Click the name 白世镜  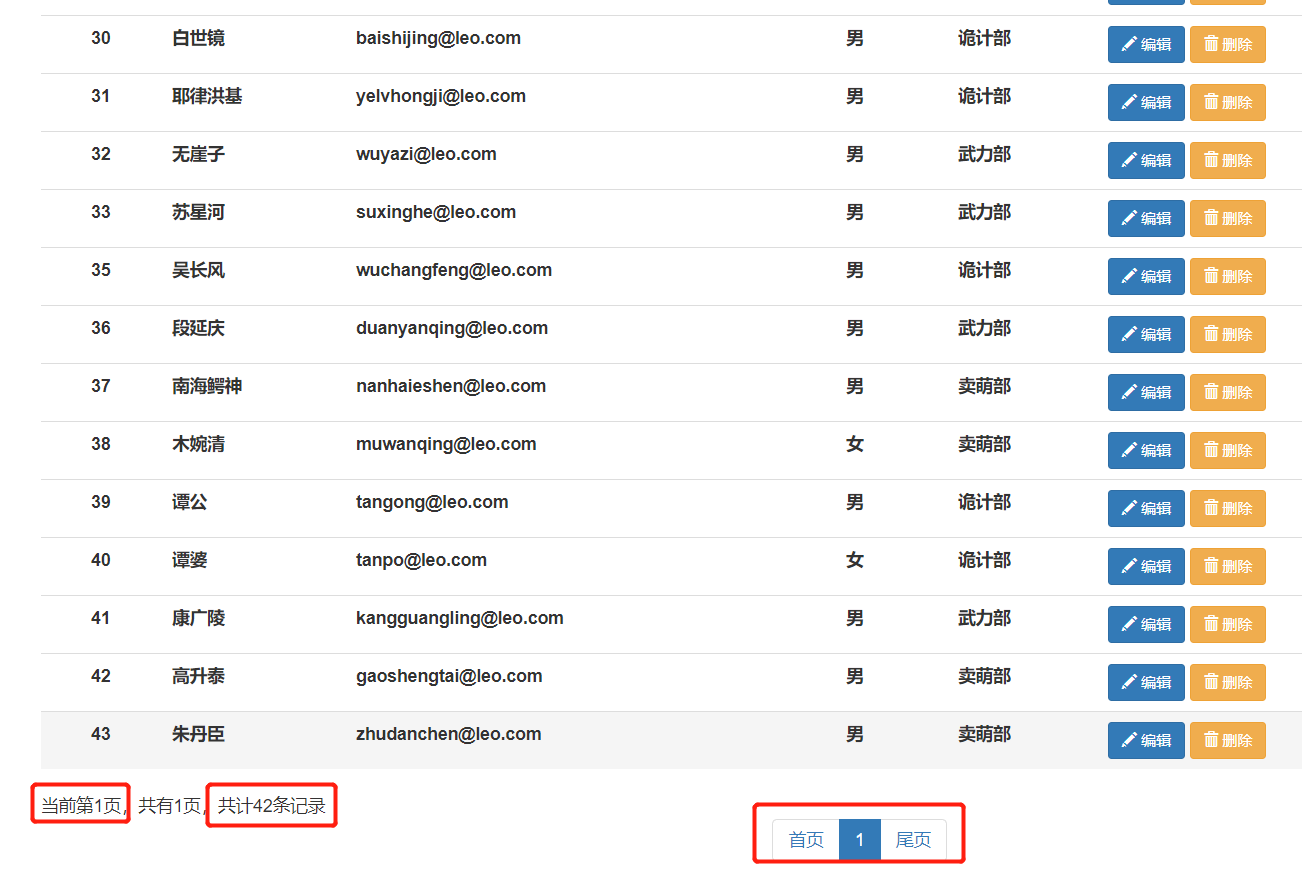198,38
